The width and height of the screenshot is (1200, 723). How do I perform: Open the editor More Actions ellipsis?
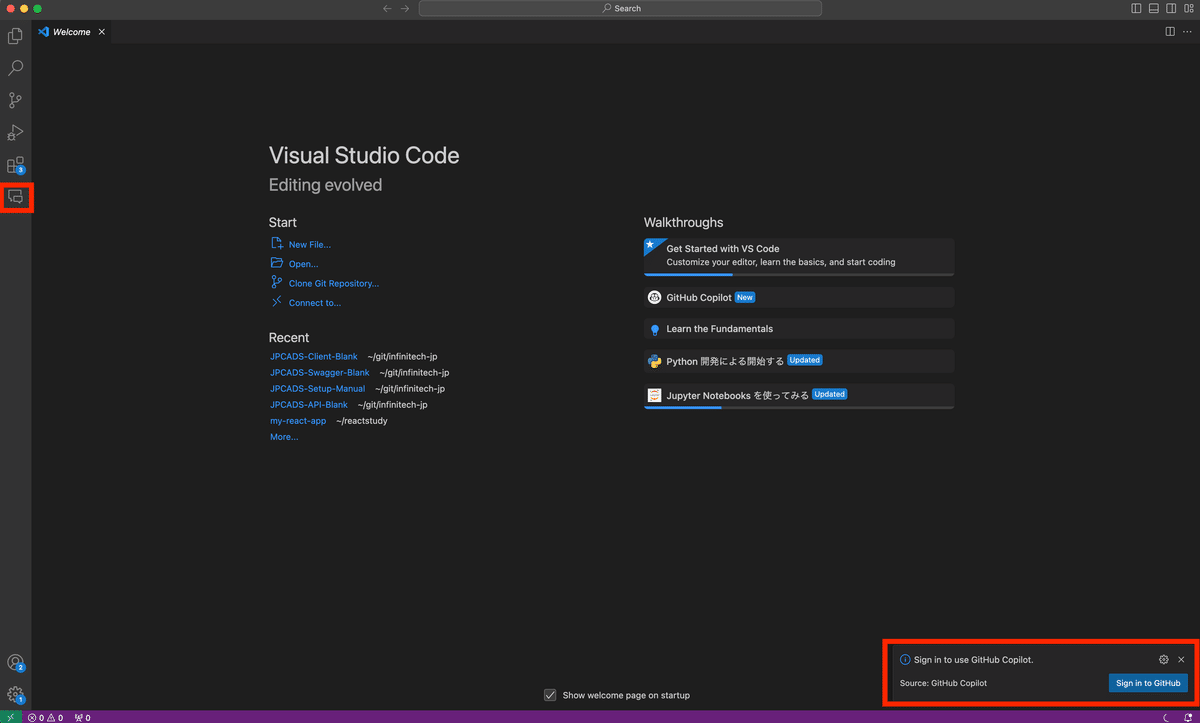point(1187,32)
